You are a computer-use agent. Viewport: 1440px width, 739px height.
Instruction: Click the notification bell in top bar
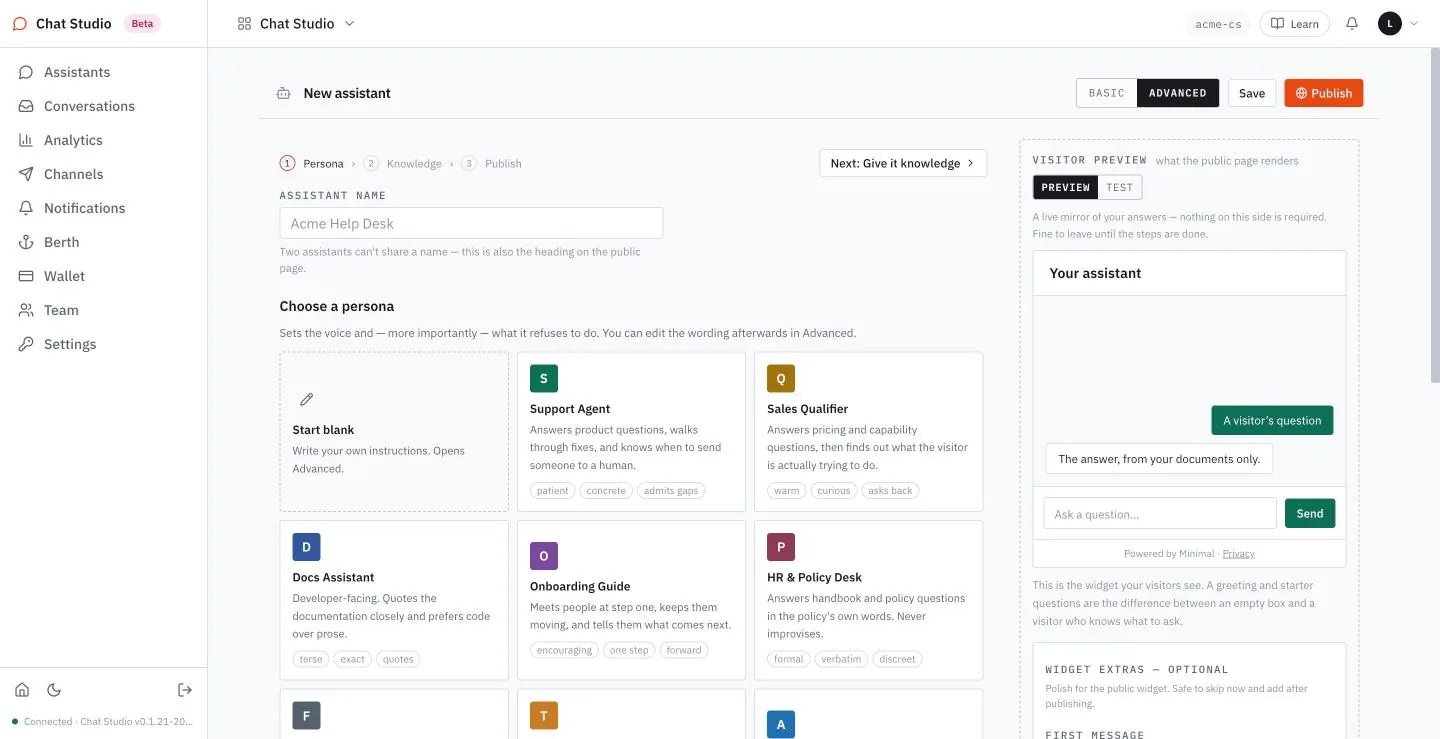pyautogui.click(x=1352, y=24)
